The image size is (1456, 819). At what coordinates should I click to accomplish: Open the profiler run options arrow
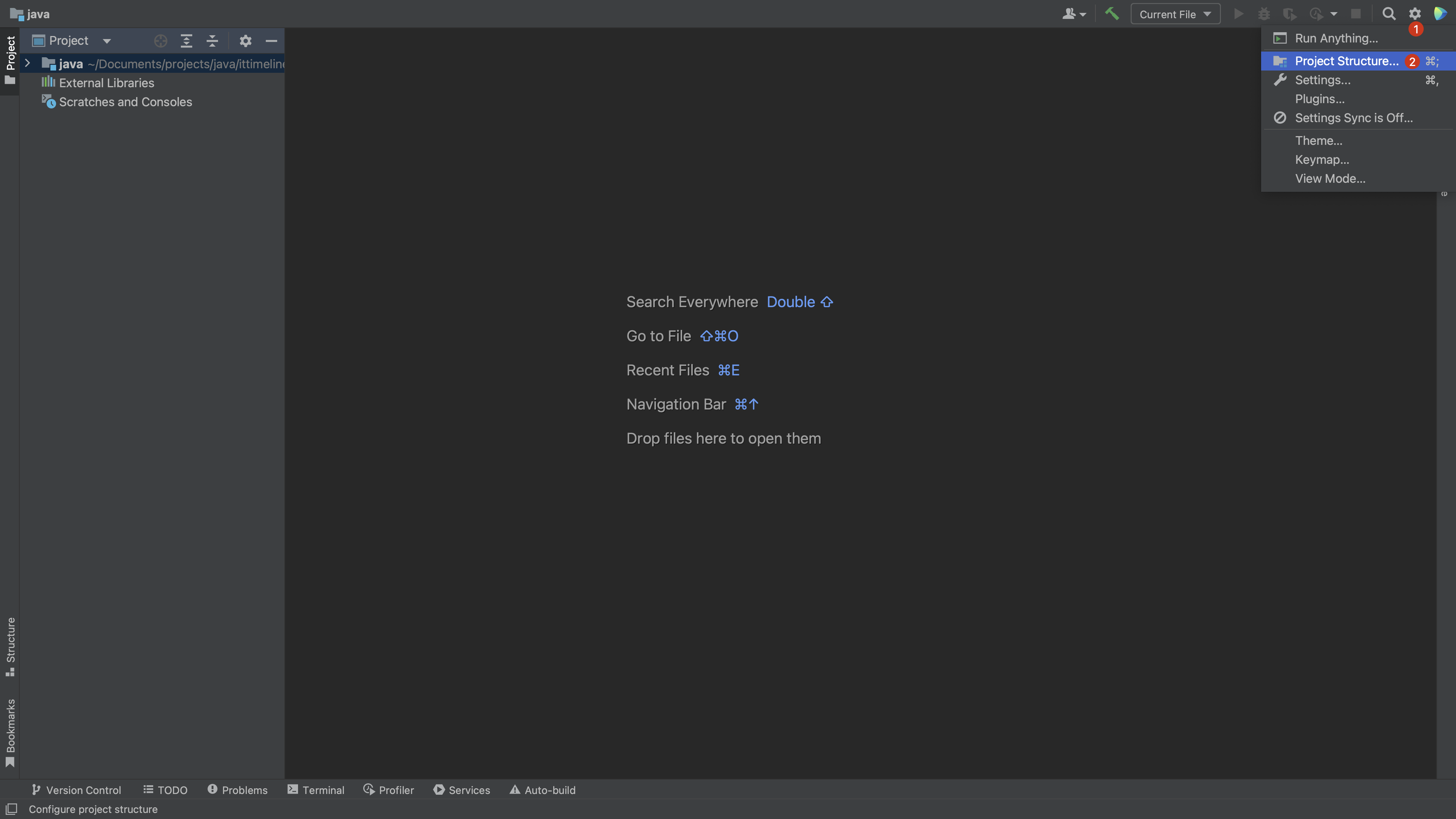tap(1334, 14)
